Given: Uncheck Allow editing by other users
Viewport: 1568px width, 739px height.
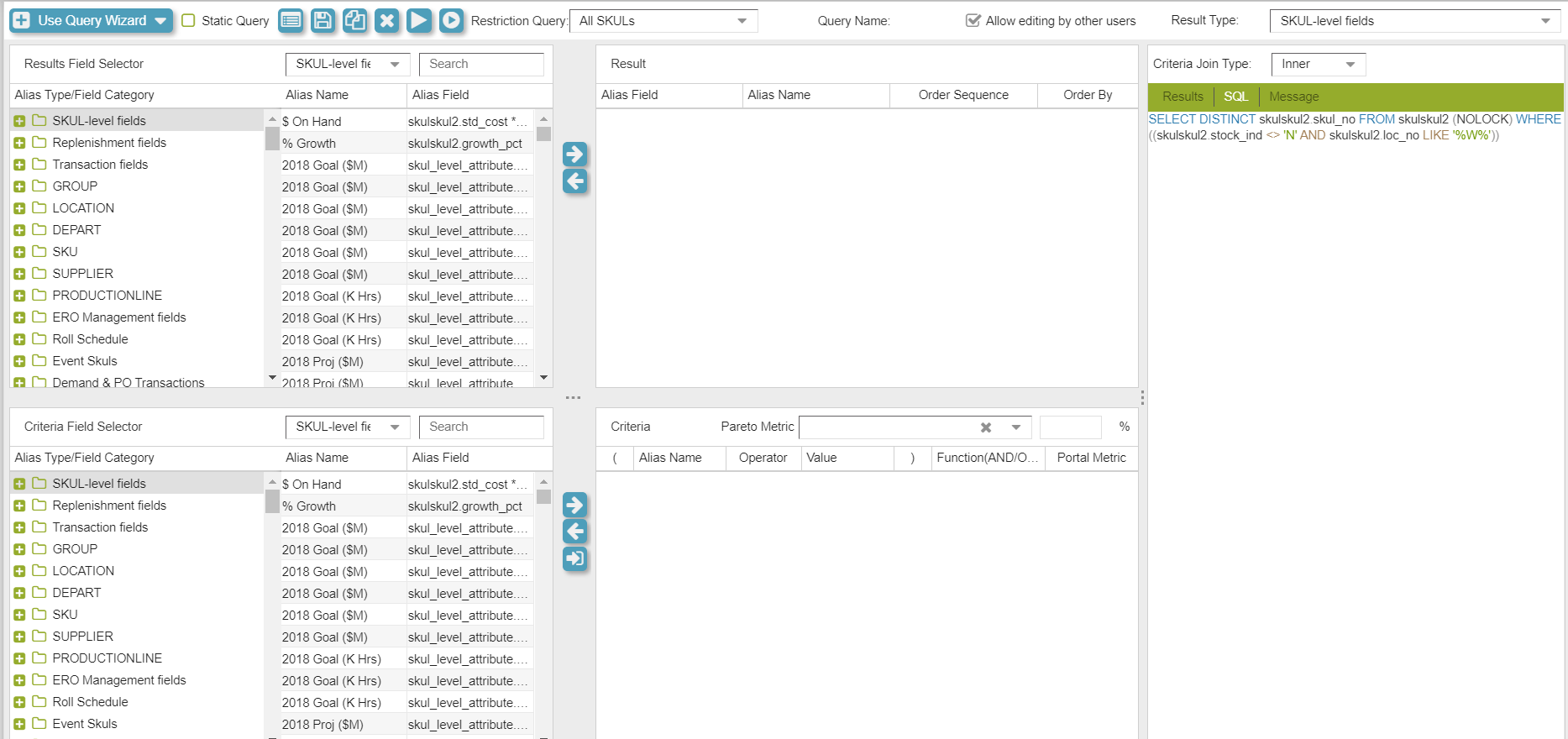Looking at the screenshot, I should pyautogui.click(x=973, y=20).
